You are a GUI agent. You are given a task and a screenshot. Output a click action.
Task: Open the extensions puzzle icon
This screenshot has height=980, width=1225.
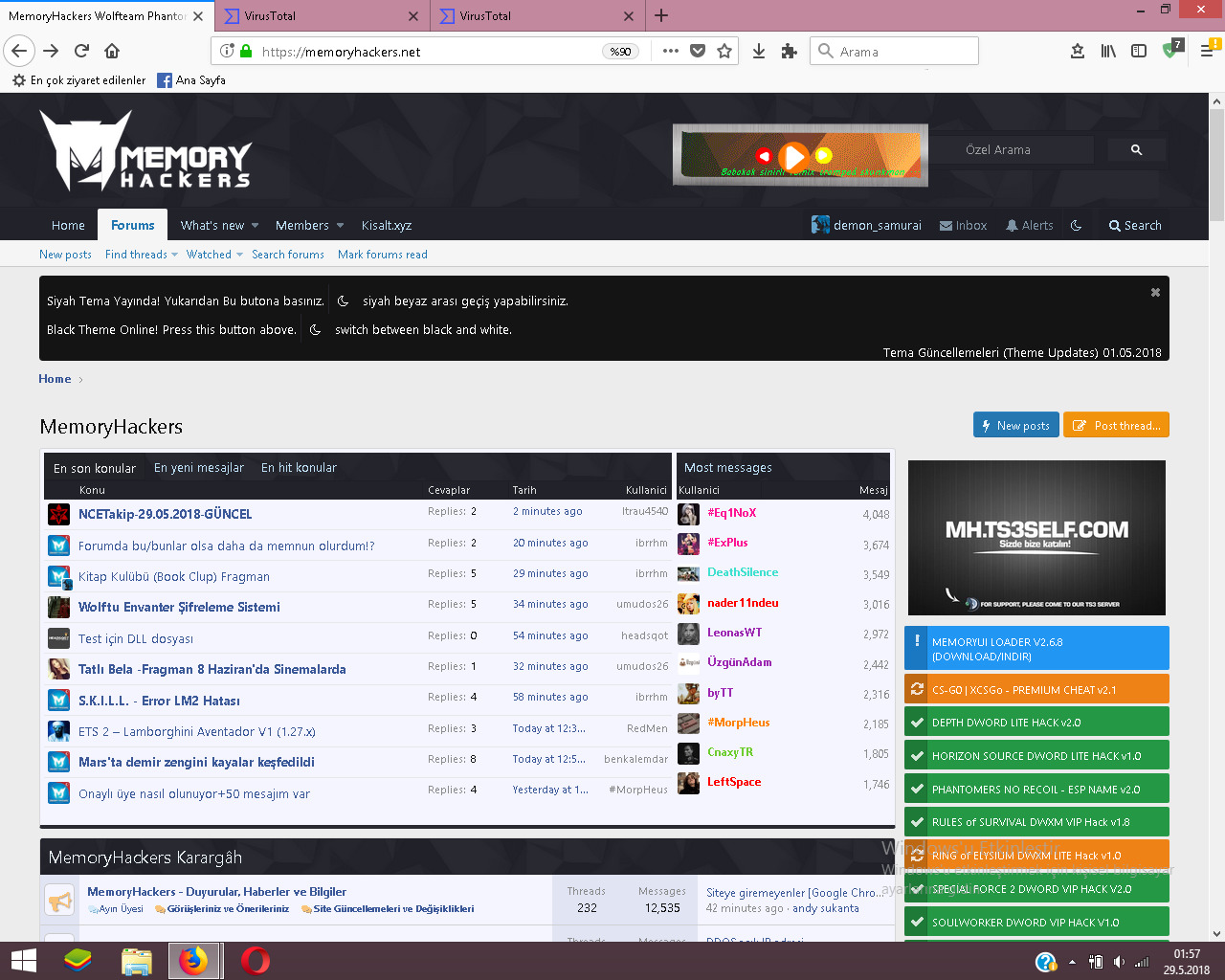789,52
